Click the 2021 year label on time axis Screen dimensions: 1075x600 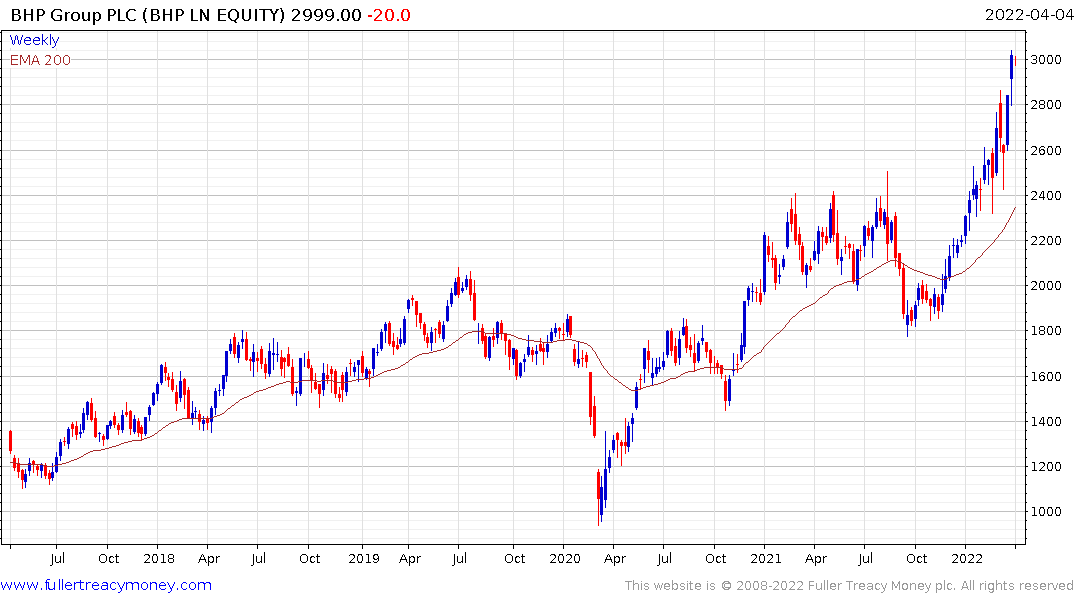pos(766,558)
